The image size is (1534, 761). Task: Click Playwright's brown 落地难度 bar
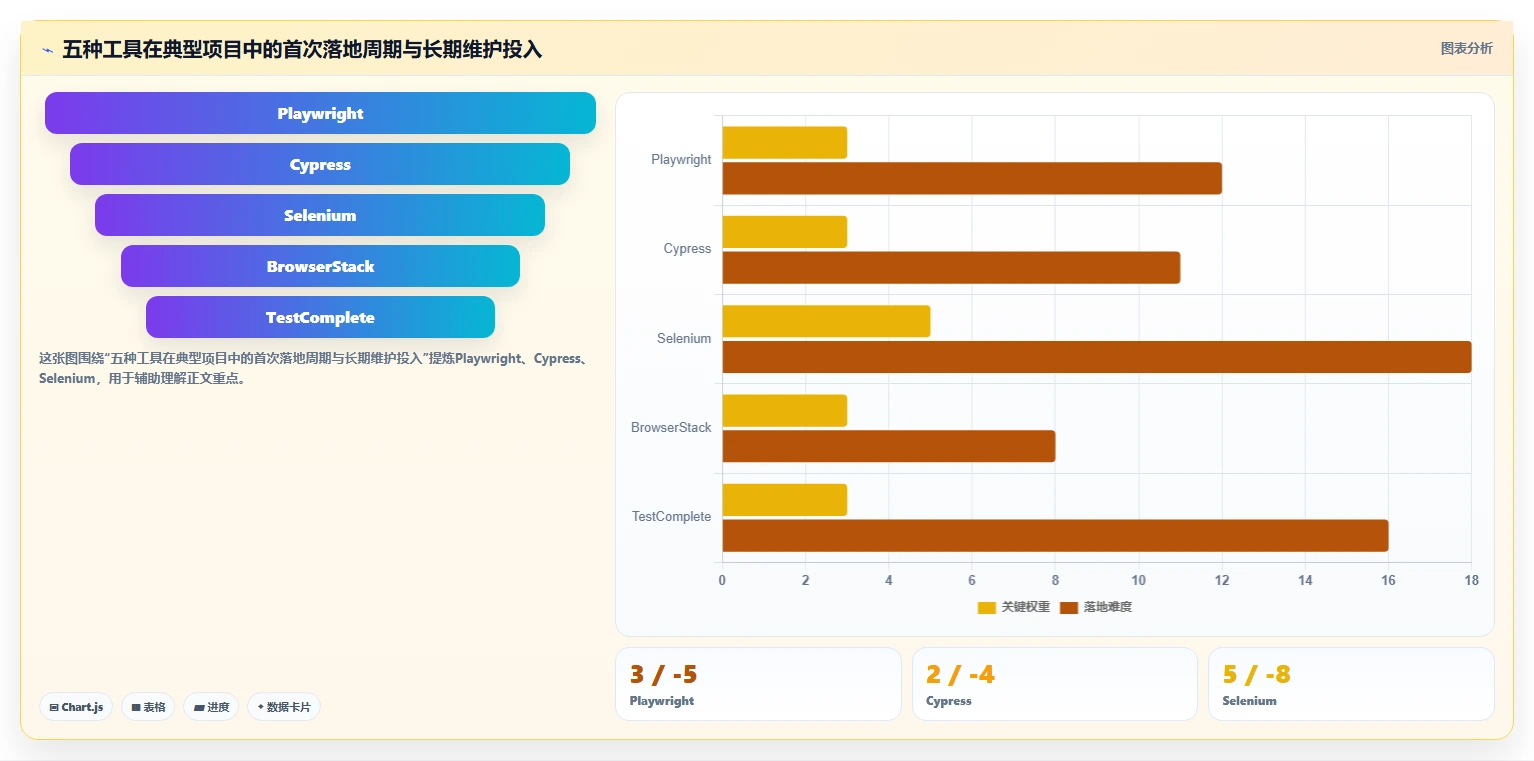coord(972,178)
